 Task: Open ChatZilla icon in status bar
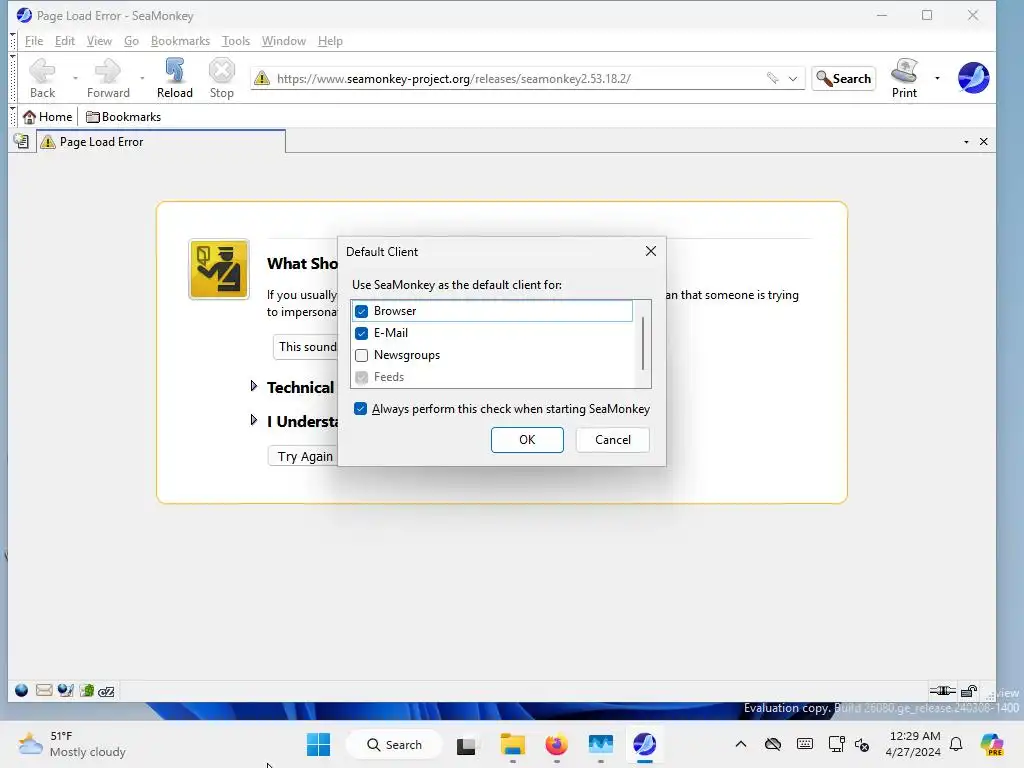point(106,691)
